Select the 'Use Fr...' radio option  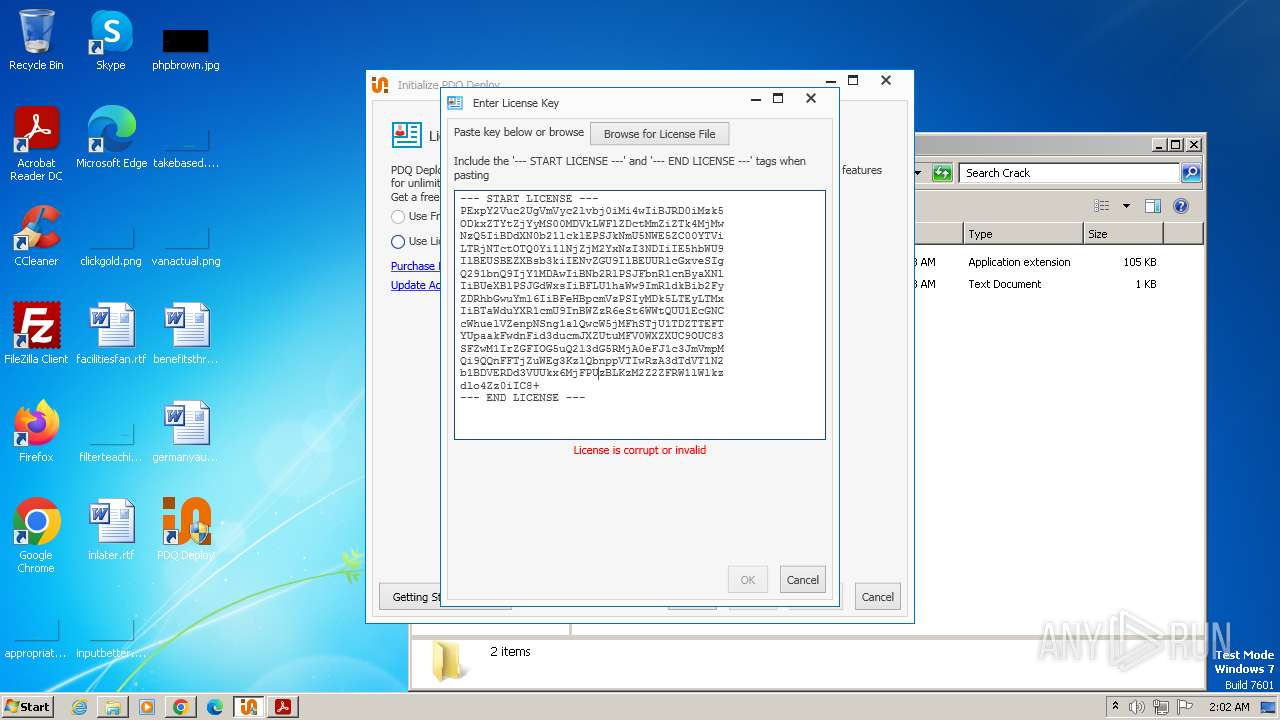click(398, 216)
